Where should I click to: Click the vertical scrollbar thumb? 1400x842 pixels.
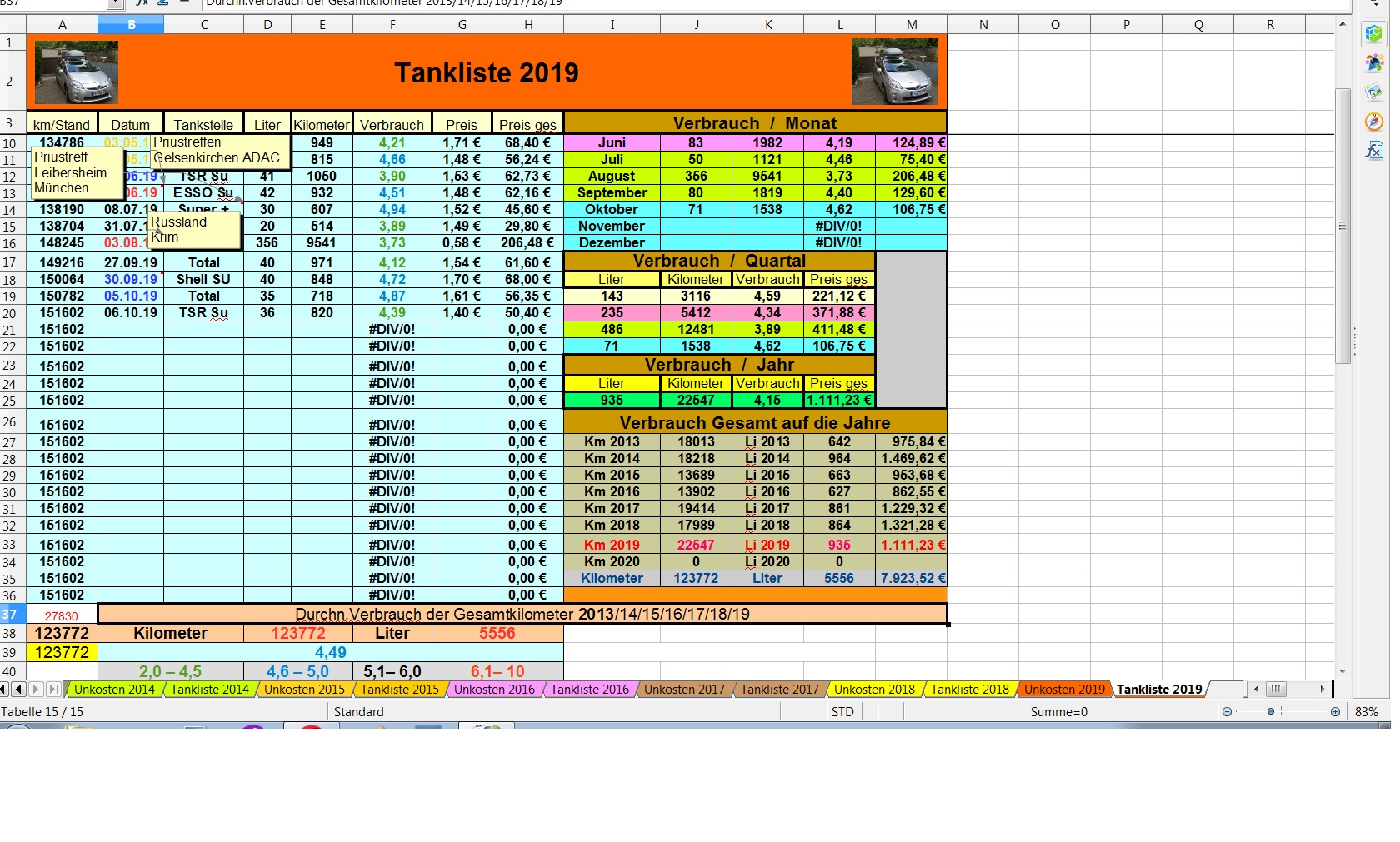[1342, 225]
